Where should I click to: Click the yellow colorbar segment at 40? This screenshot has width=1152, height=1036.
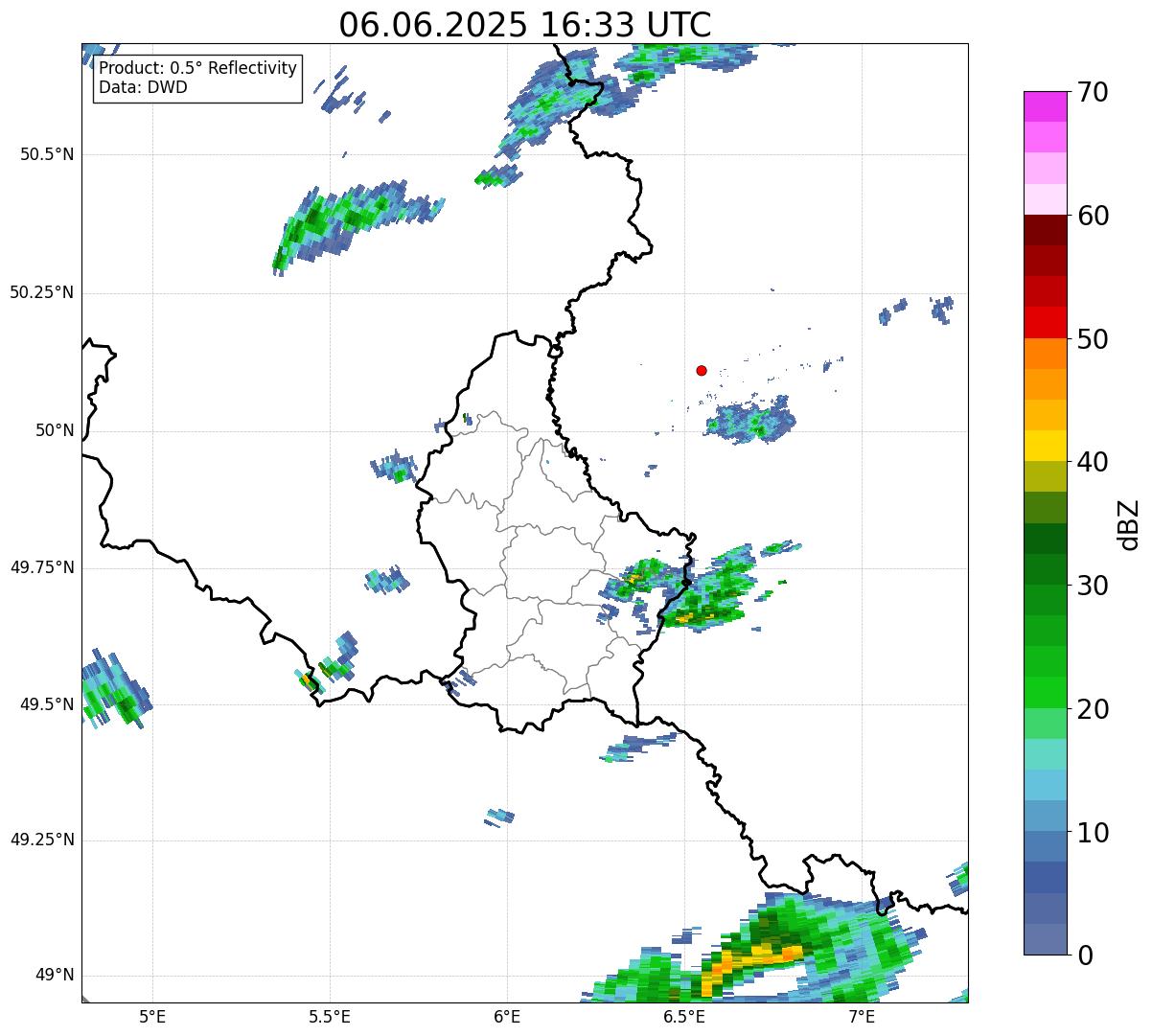point(1045,447)
